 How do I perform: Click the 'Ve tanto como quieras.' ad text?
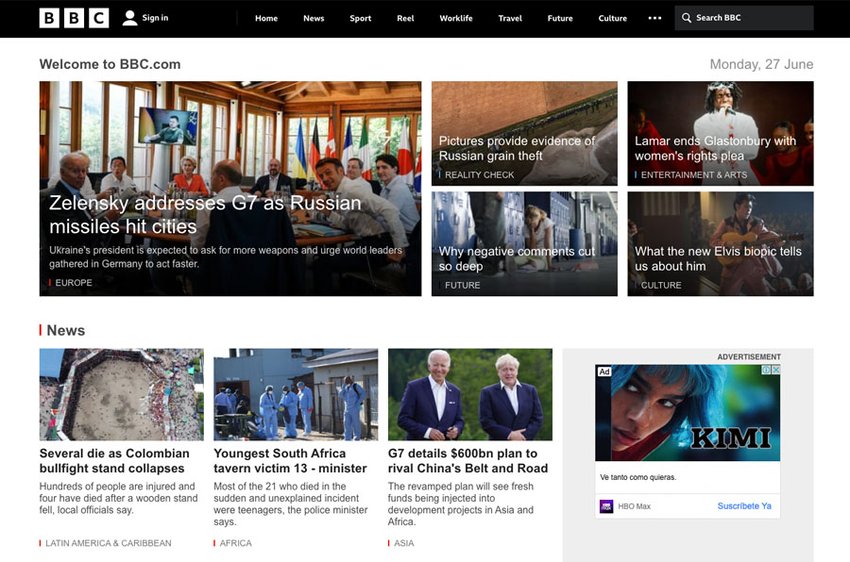(638, 477)
